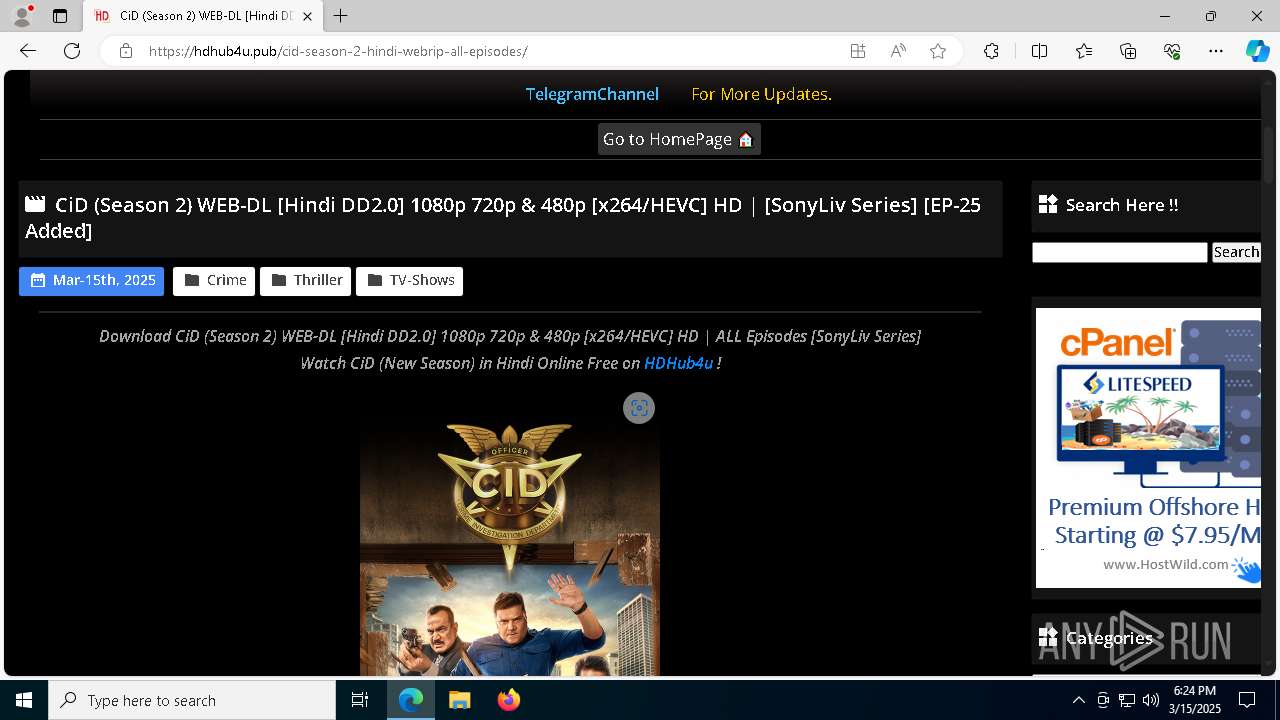Click the browser Back arrow
This screenshot has height=720, width=1280.
[28, 51]
